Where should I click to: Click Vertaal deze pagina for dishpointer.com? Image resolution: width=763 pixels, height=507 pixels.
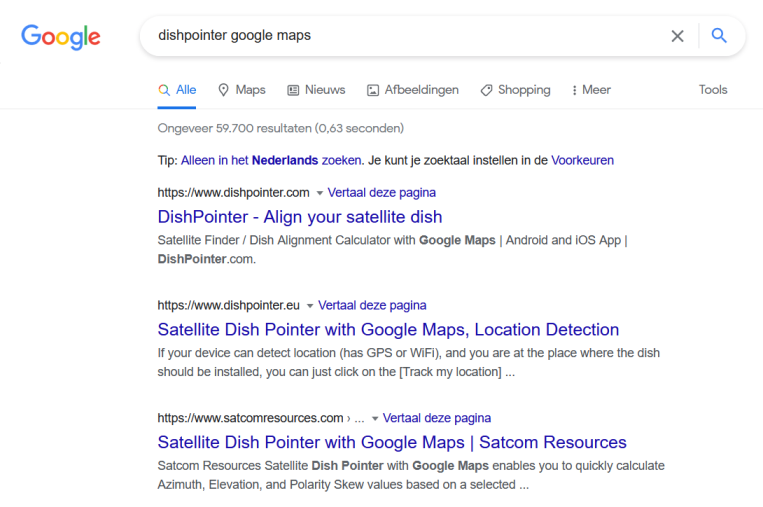click(x=382, y=193)
